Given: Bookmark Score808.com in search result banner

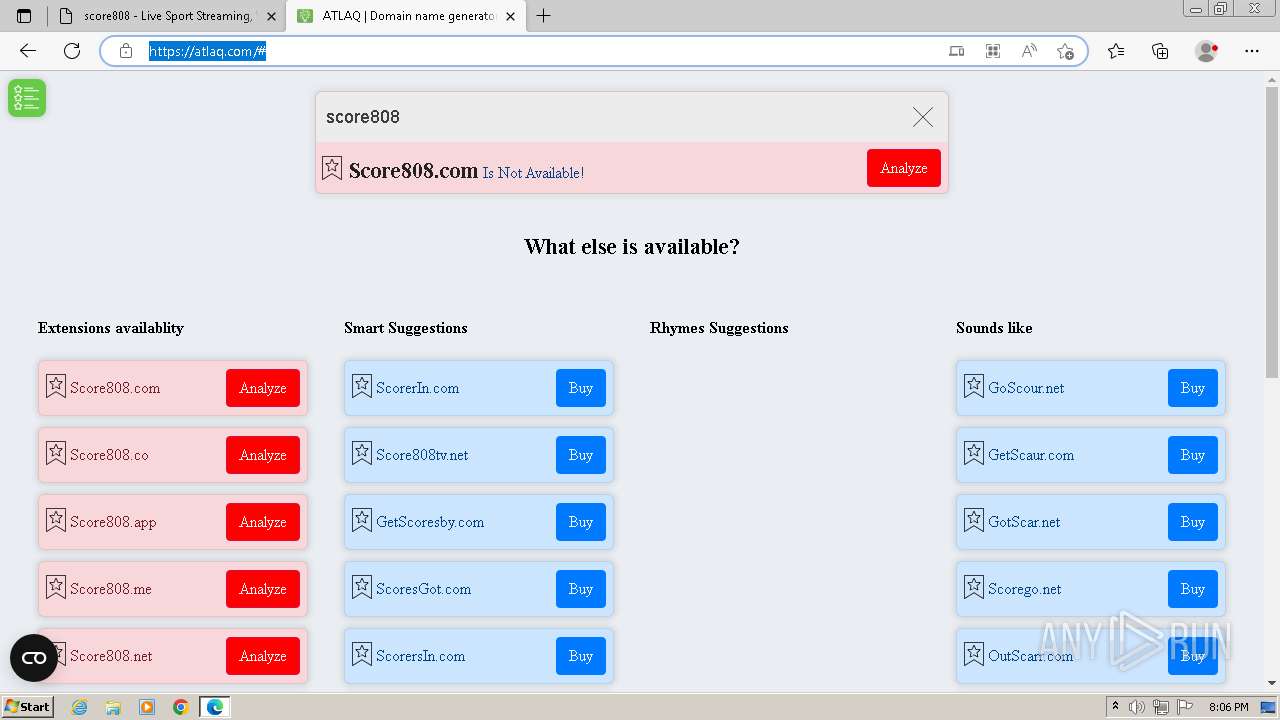Looking at the screenshot, I should click(x=332, y=168).
